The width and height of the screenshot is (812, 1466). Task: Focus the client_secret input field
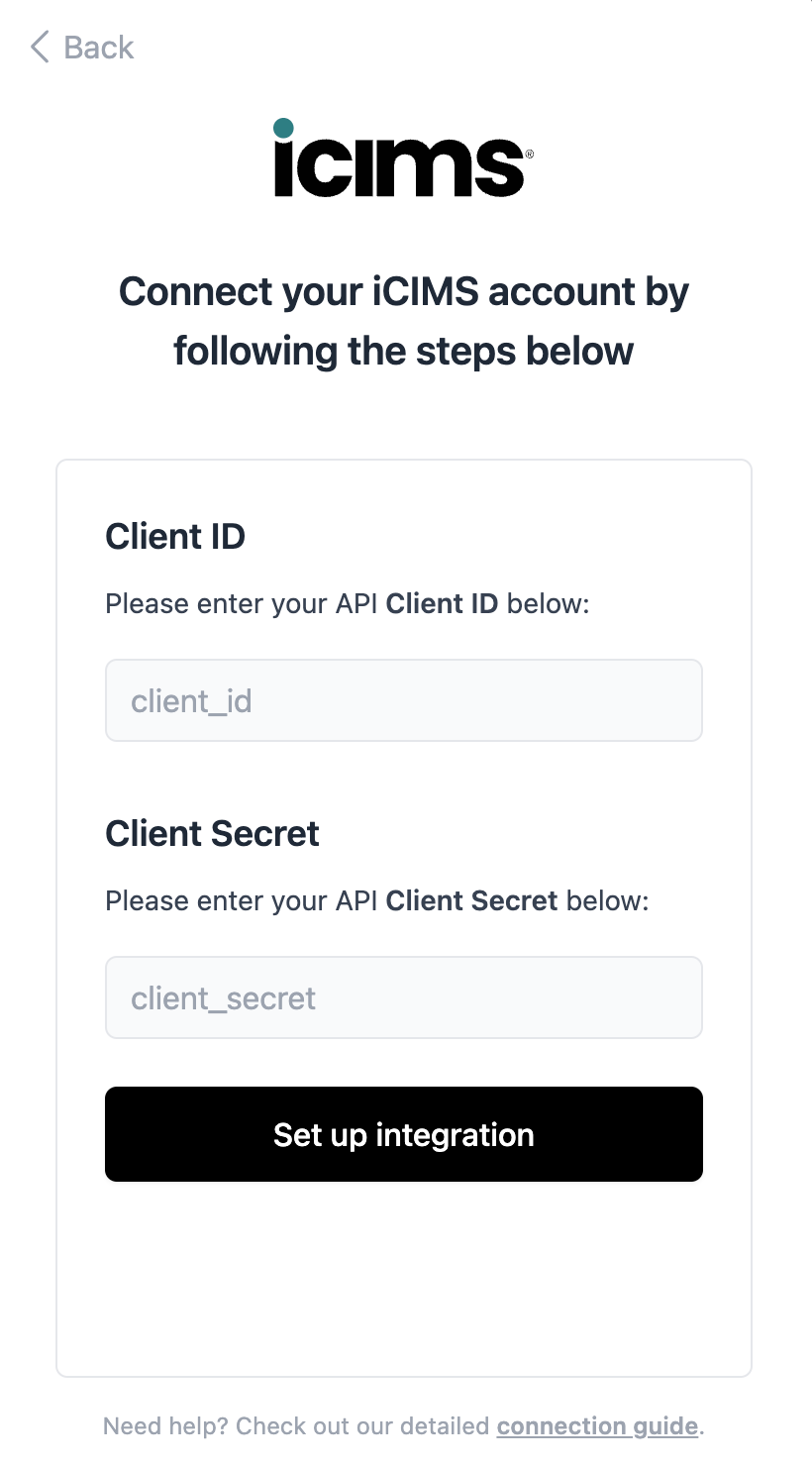click(x=404, y=997)
